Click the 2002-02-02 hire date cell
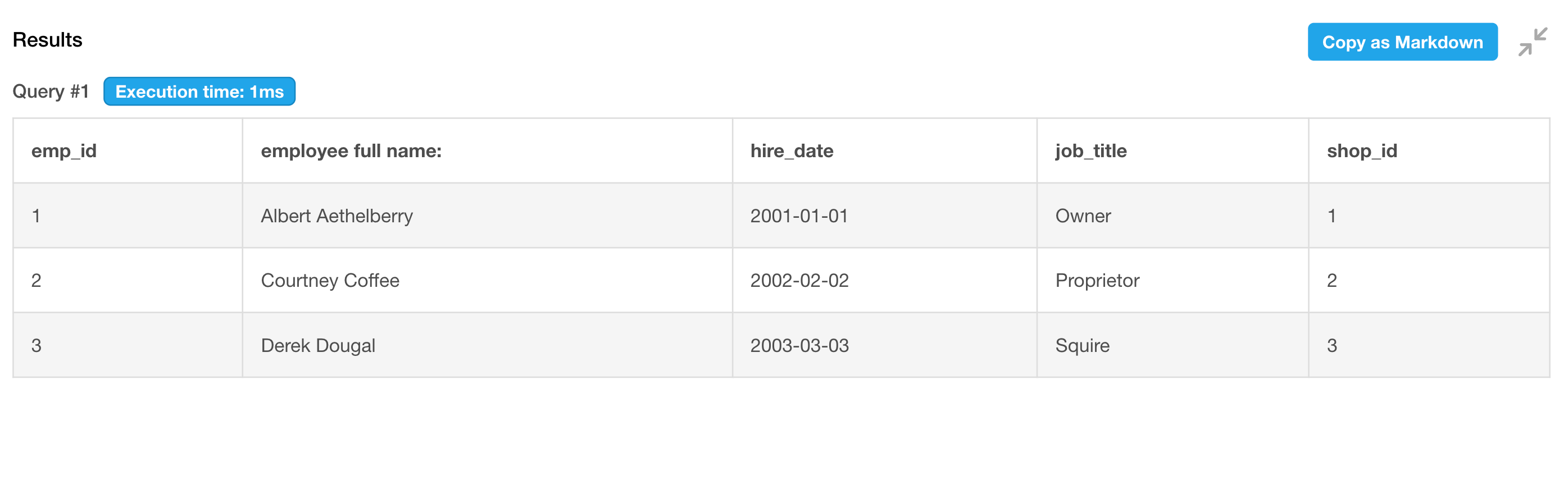This screenshot has height=485, width=1568. tap(884, 281)
